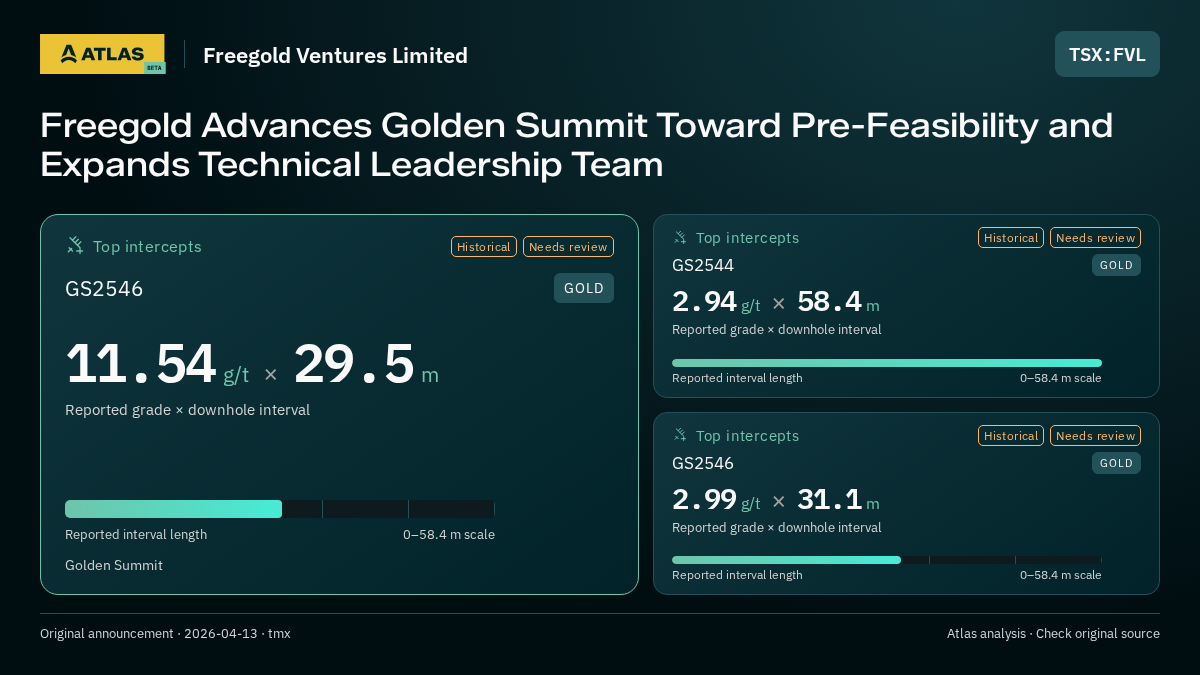Click the GOLD badge on the 11.54 g/t card
The width and height of the screenshot is (1200, 675).
(584, 288)
